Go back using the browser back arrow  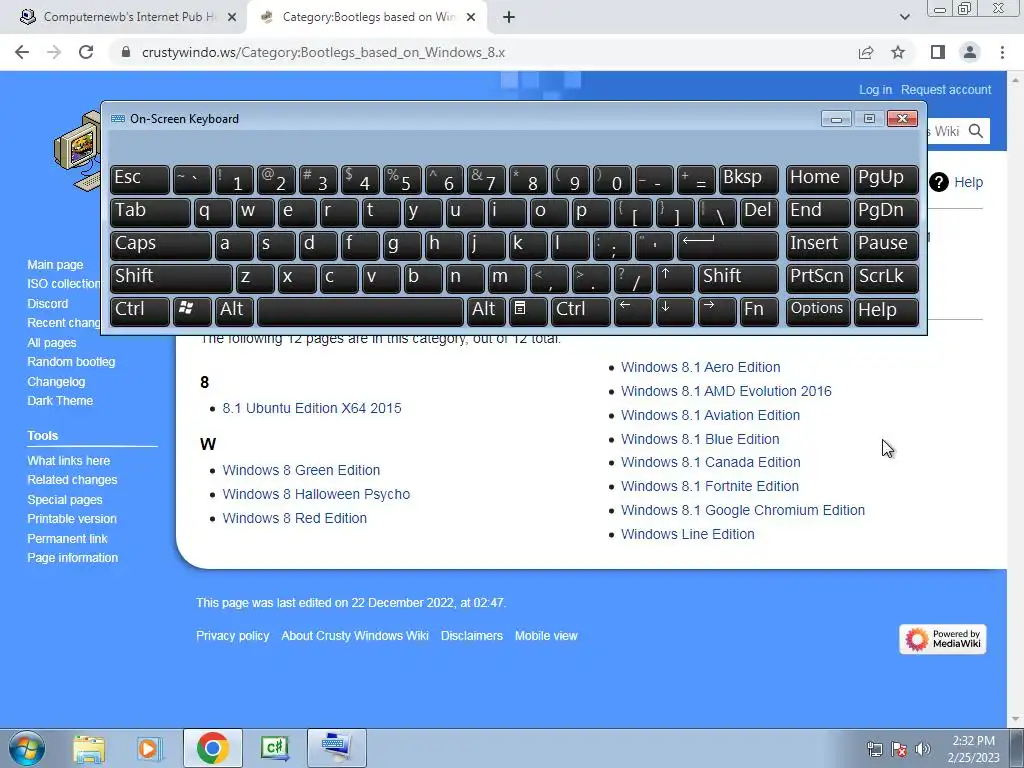coord(22,52)
